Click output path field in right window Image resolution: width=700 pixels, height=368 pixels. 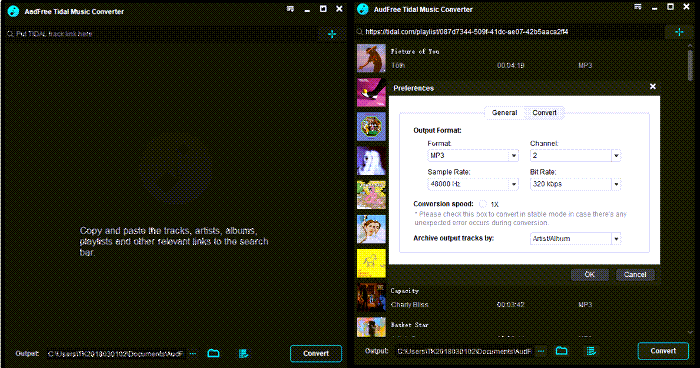tap(465, 351)
